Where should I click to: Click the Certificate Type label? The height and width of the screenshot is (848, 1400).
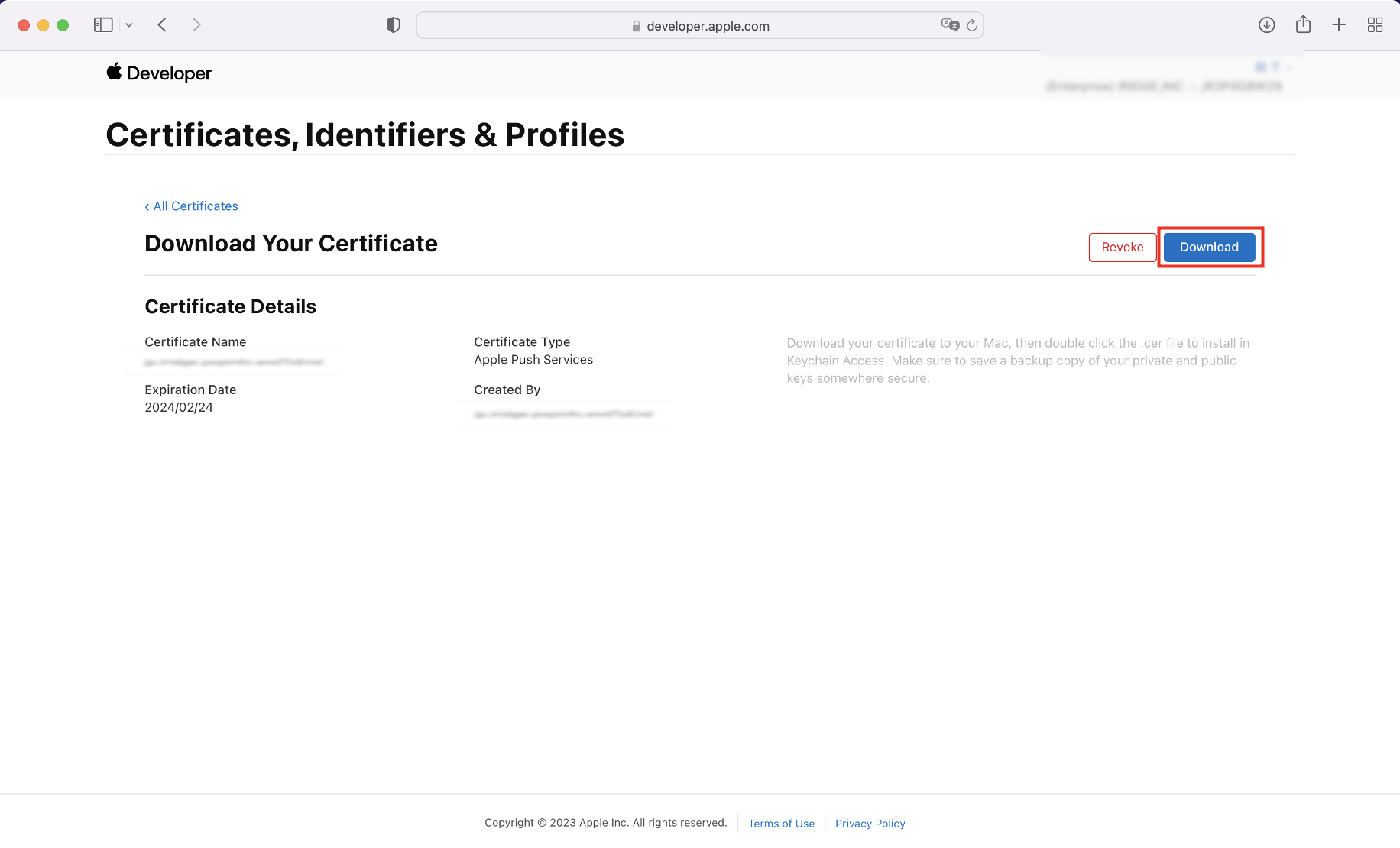pyautogui.click(x=522, y=342)
